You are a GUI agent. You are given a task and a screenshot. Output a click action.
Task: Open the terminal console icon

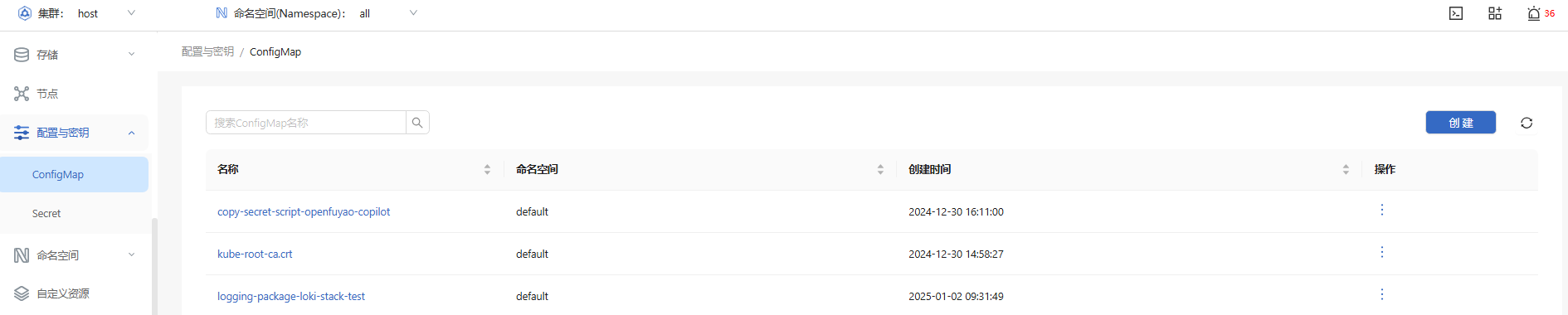[x=1456, y=13]
